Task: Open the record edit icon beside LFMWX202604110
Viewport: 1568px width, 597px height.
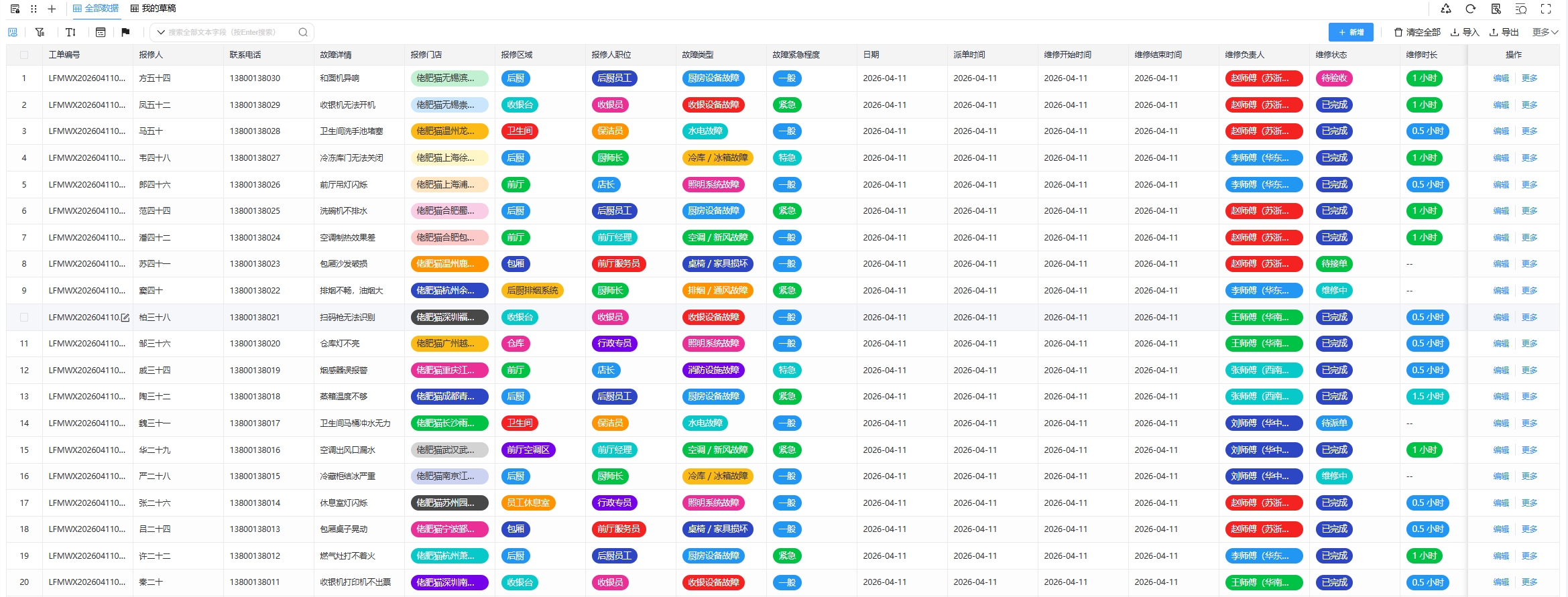Action: click(x=125, y=318)
